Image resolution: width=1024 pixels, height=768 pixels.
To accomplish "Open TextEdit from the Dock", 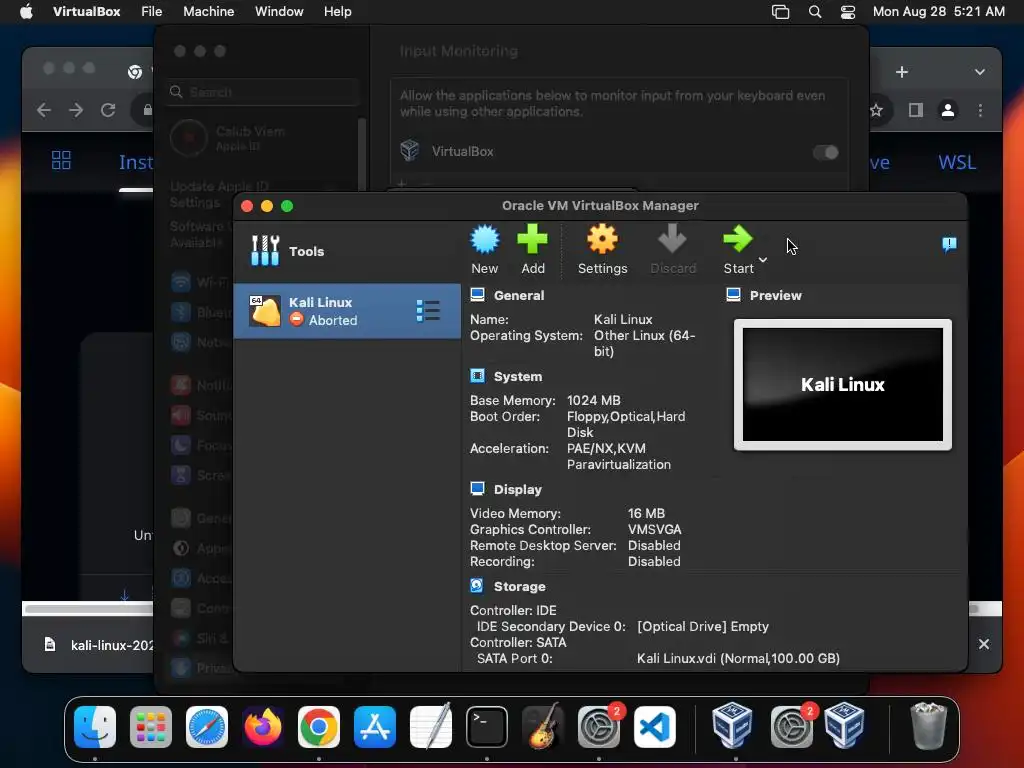I will [x=431, y=727].
